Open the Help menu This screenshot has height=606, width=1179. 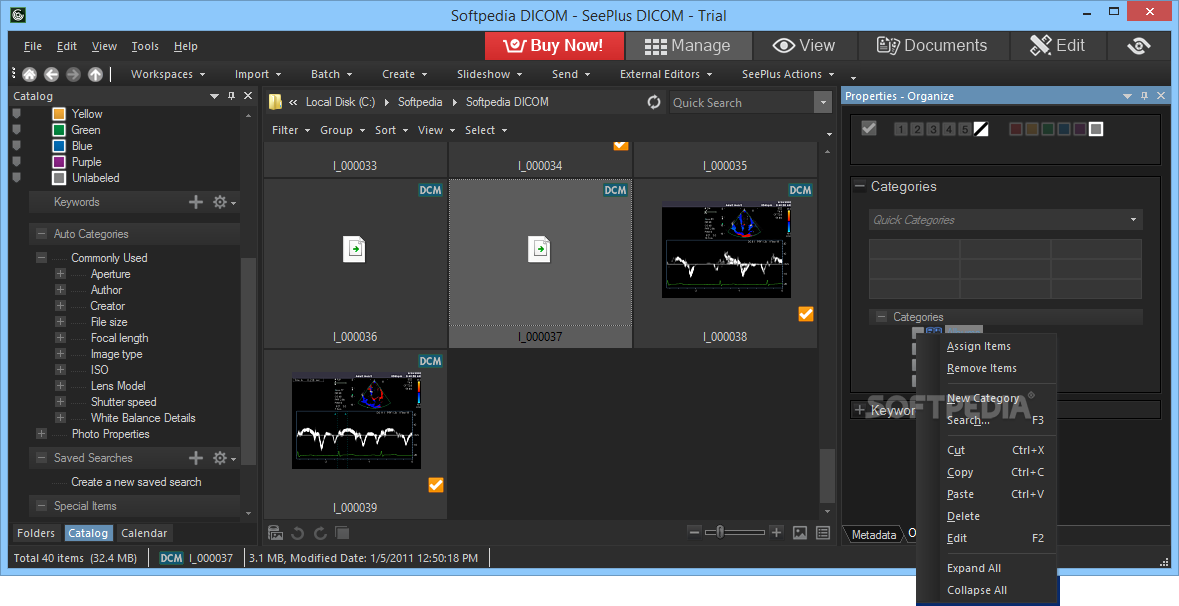coord(186,46)
